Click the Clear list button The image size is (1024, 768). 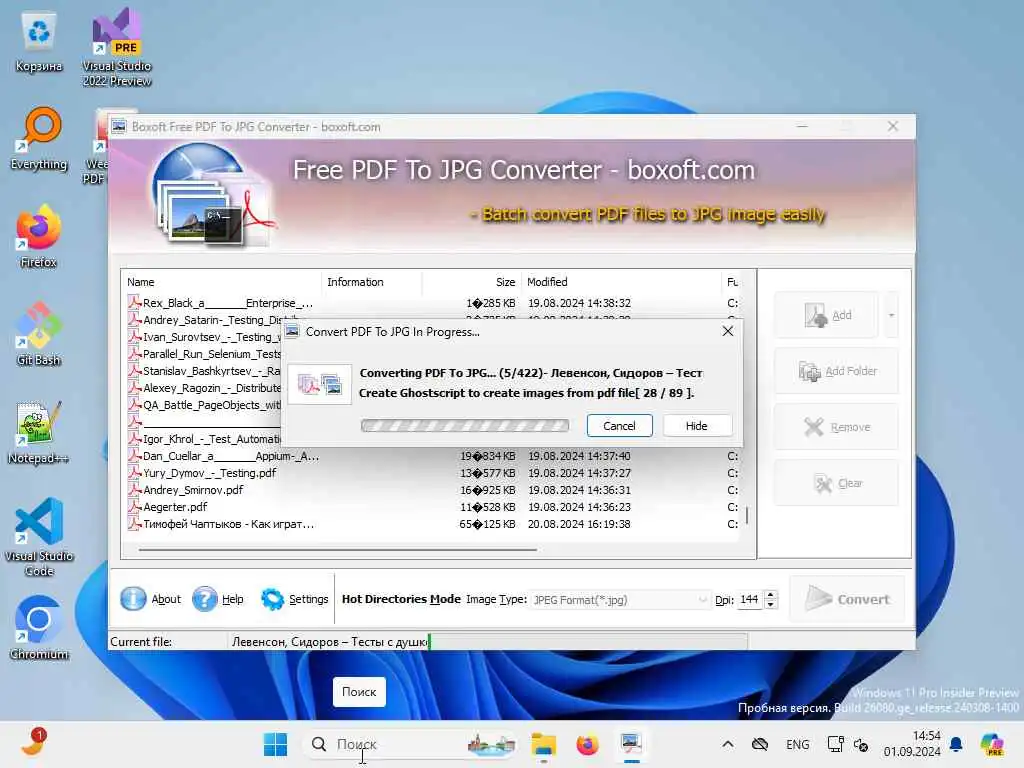(837, 483)
